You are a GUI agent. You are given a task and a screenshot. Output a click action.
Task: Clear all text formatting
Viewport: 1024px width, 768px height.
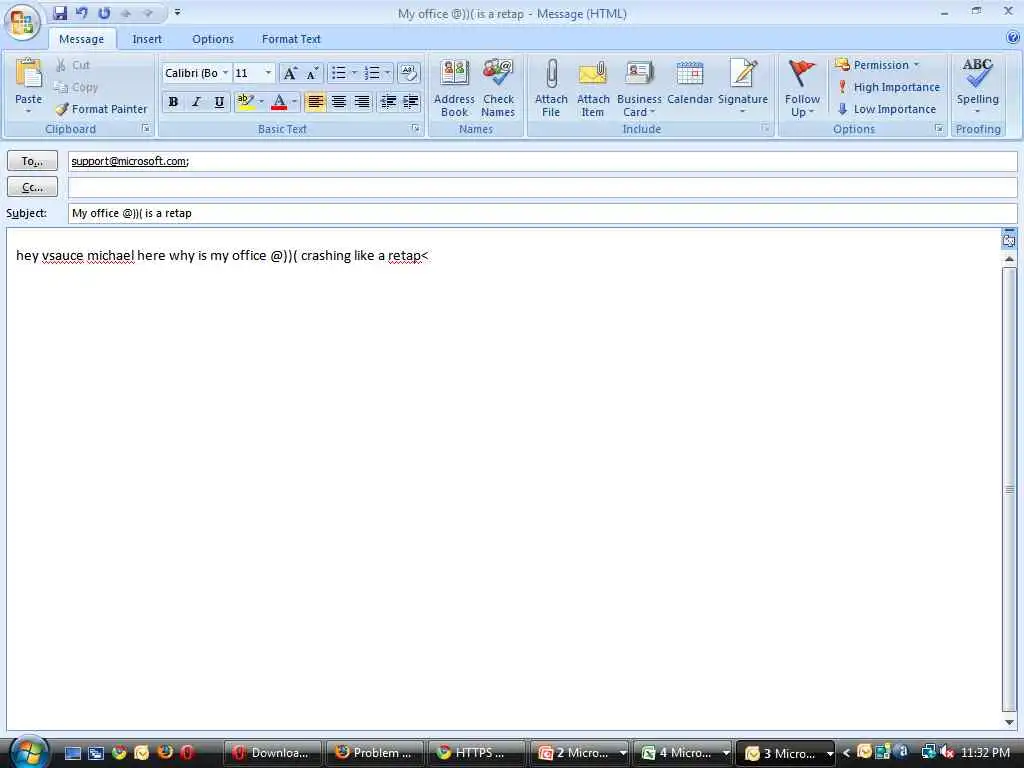409,73
